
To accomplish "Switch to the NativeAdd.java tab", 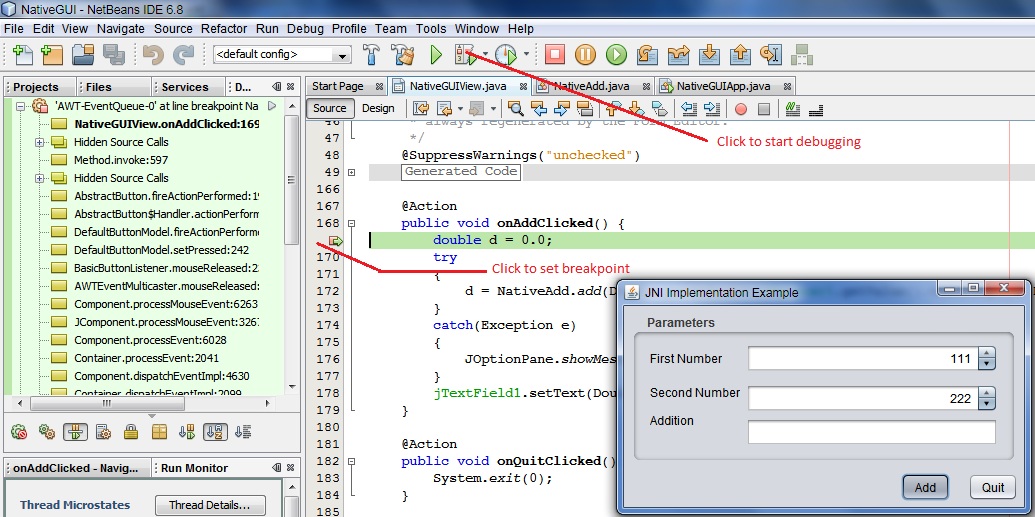I will point(591,86).
